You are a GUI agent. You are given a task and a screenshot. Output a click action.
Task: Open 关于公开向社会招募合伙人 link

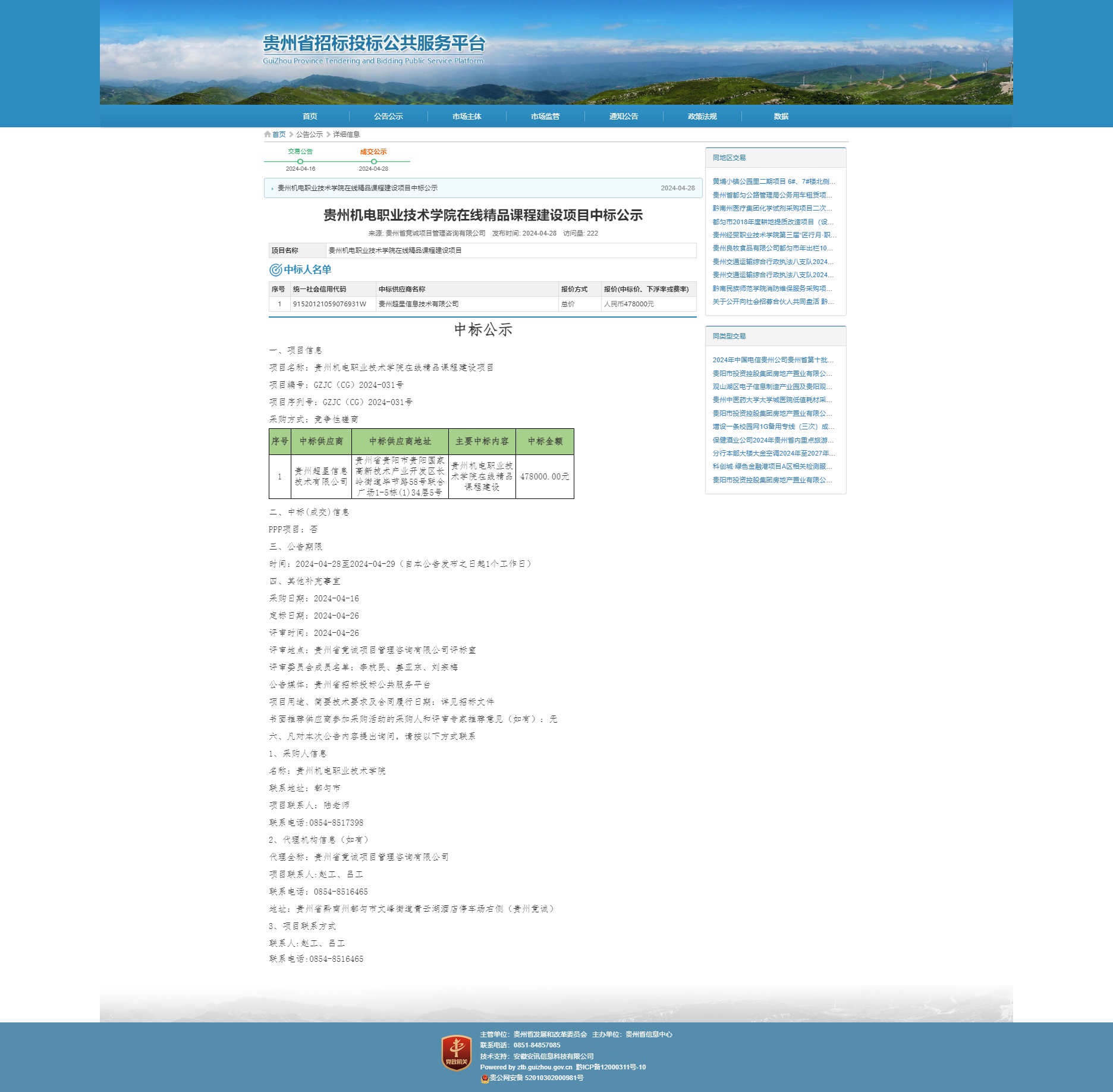pyautogui.click(x=773, y=302)
